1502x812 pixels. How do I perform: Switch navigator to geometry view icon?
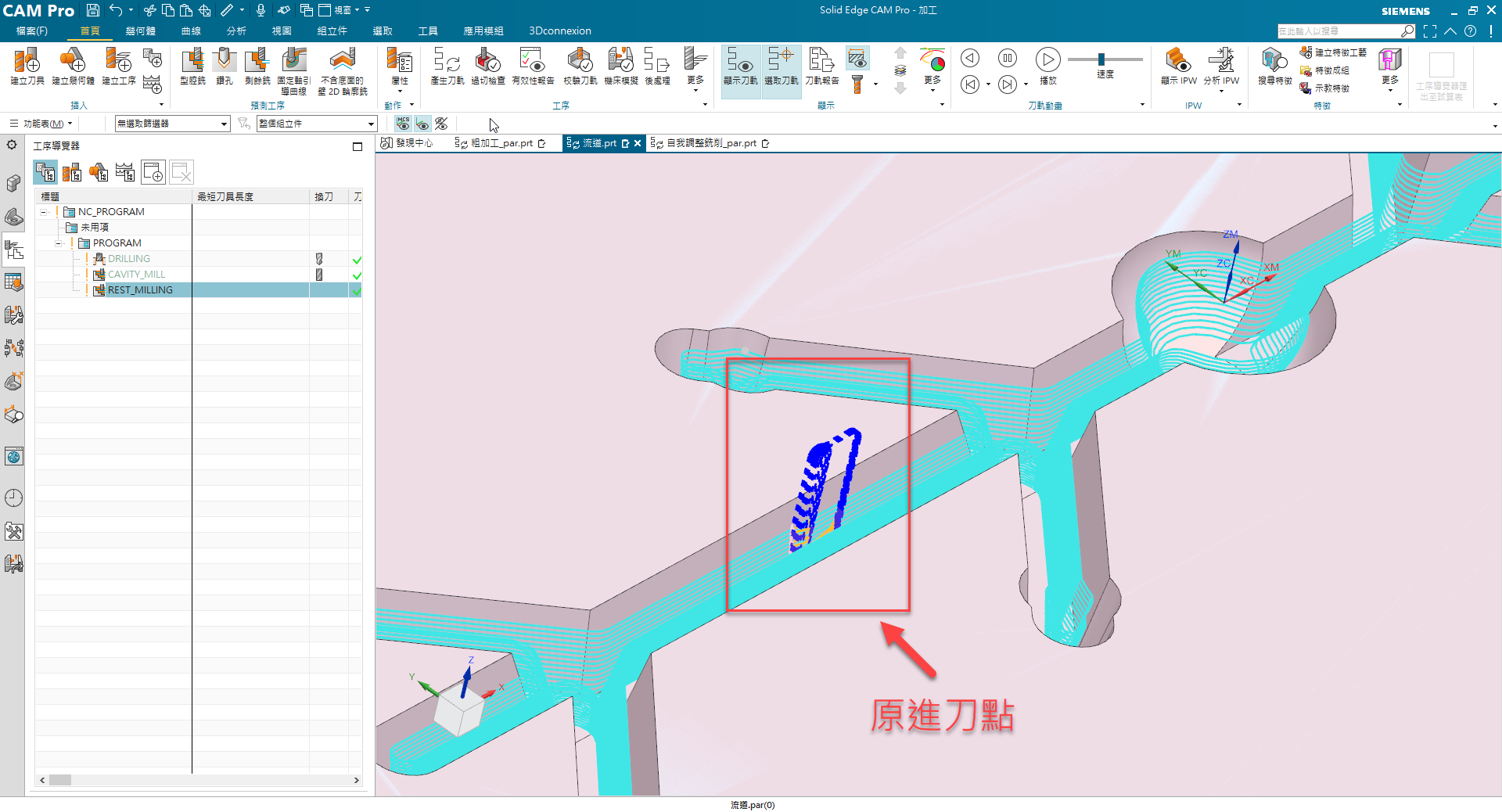tap(99, 172)
